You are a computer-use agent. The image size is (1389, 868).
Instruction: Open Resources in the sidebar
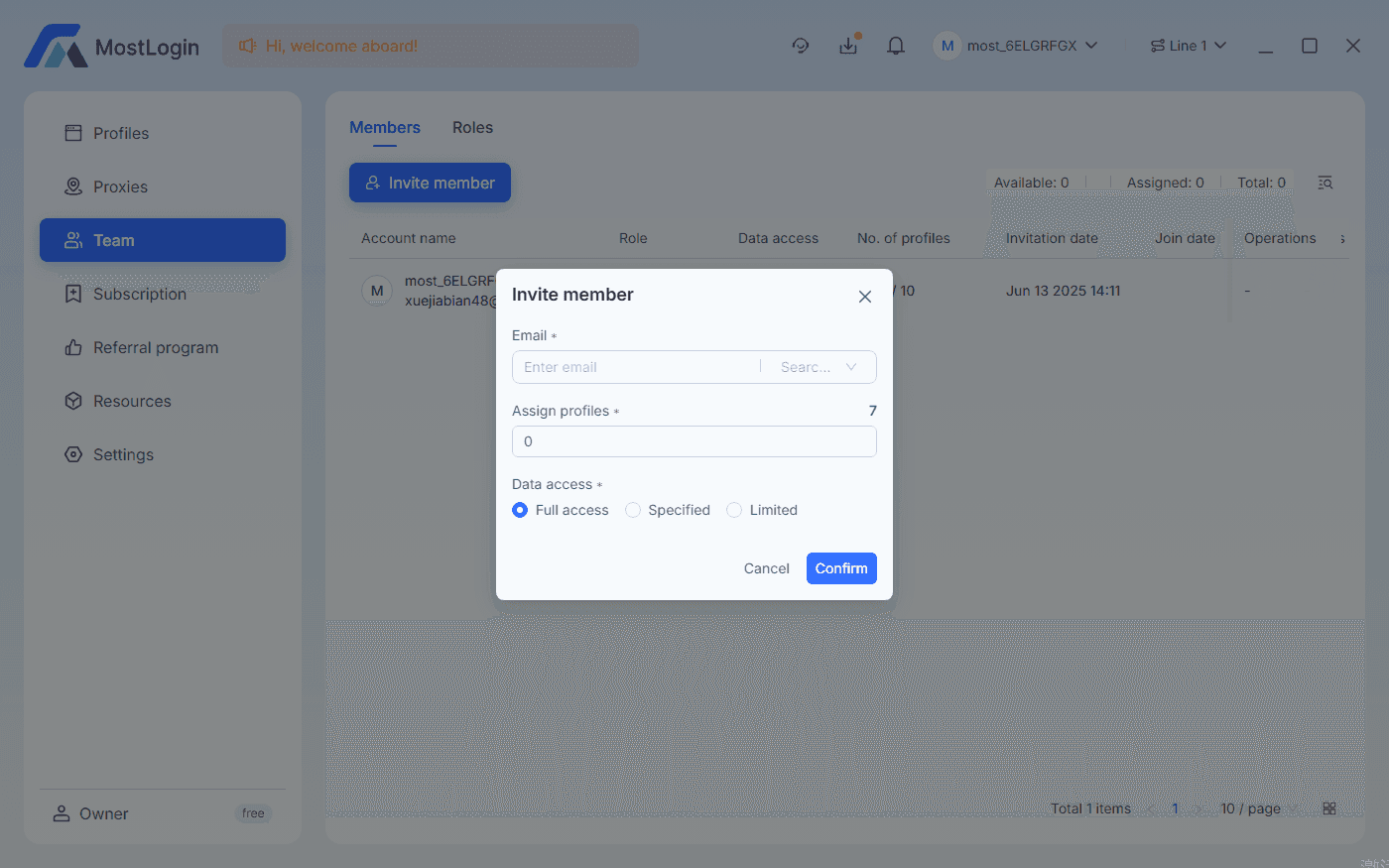pyautogui.click(x=163, y=401)
